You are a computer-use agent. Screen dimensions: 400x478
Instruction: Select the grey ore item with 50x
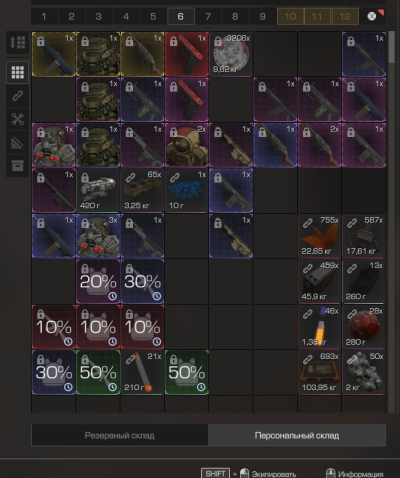[x=363, y=372]
